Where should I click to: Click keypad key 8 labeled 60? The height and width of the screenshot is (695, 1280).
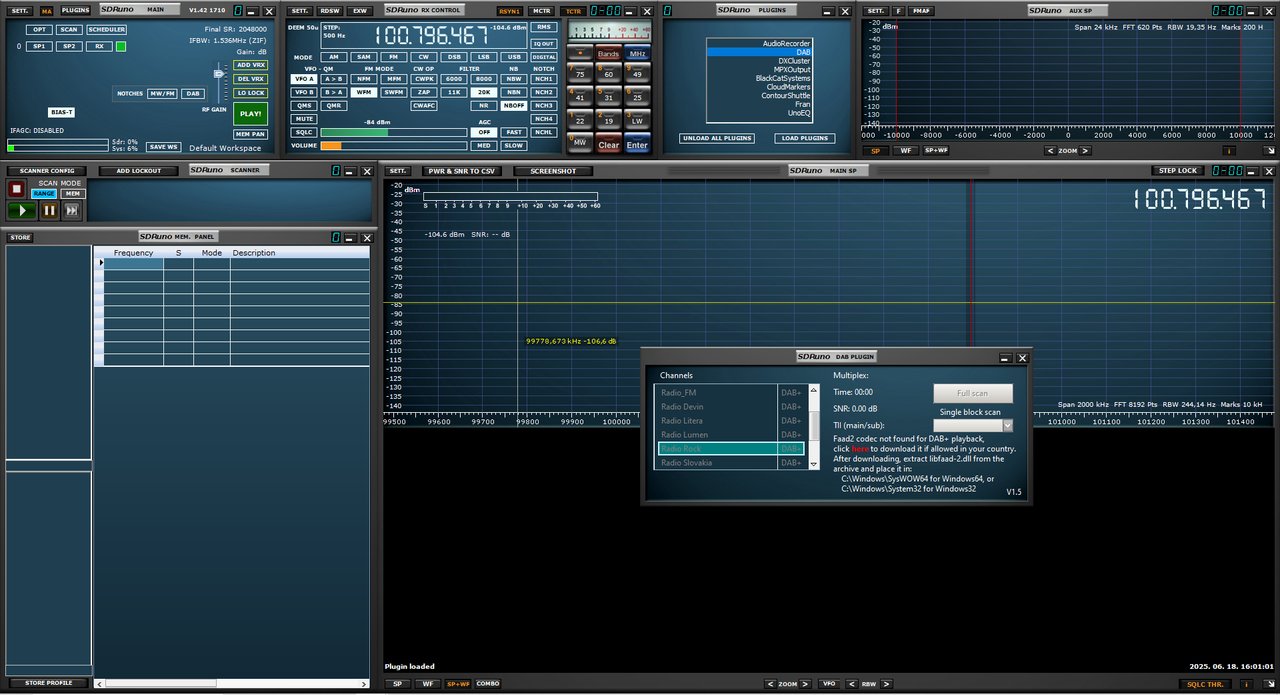(x=608, y=72)
